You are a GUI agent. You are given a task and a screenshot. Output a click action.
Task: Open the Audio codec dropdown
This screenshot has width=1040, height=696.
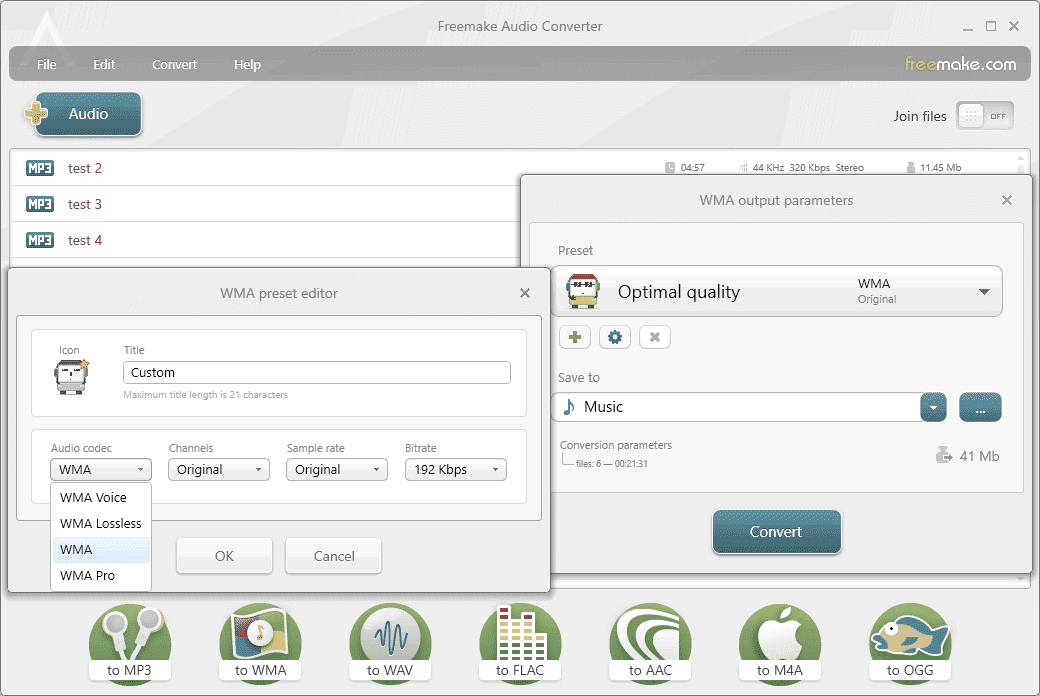(99, 470)
